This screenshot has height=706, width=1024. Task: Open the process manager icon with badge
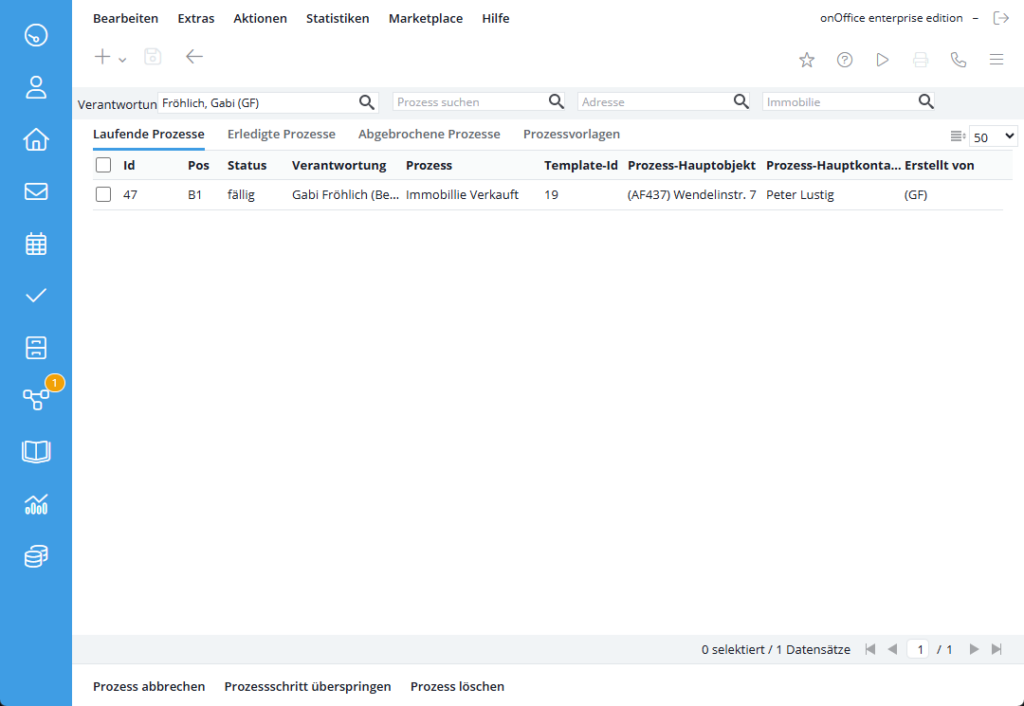coord(36,398)
